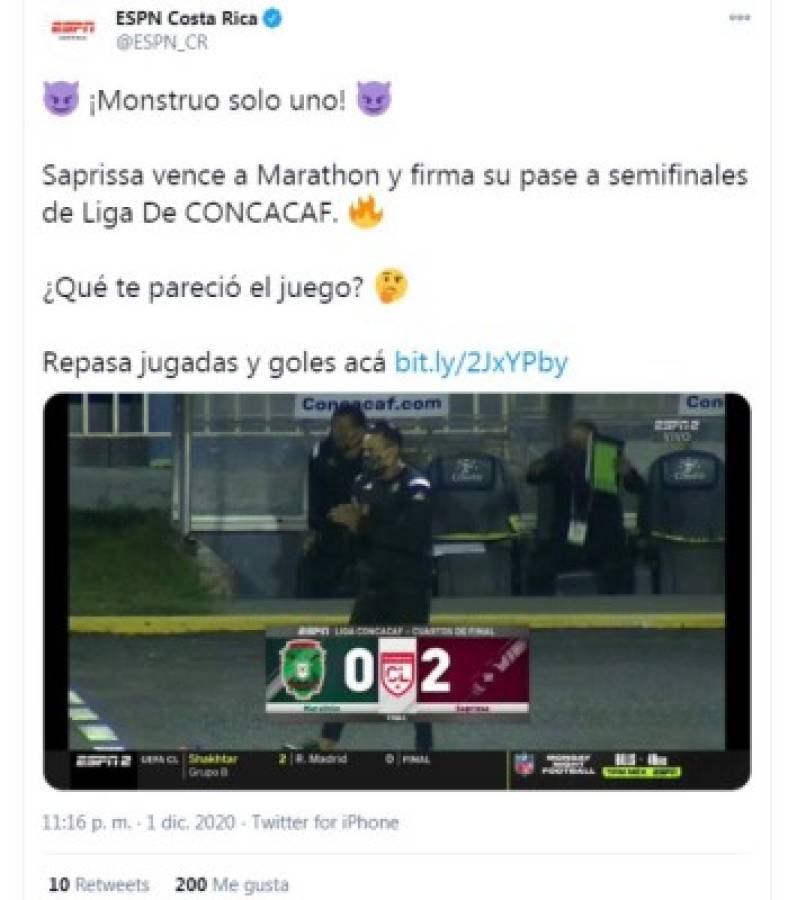The width and height of the screenshot is (788, 900).
Task: Click the thinking face emoji
Action: [x=391, y=286]
